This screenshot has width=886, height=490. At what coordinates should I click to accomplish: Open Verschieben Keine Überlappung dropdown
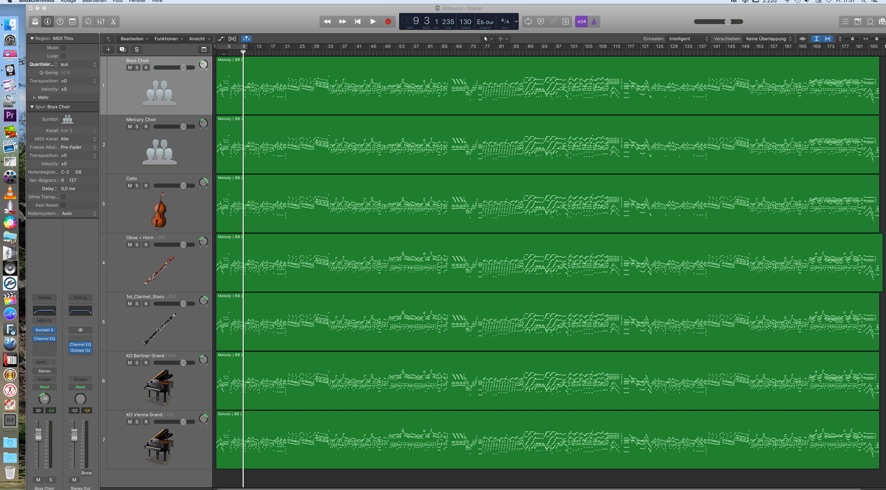click(768, 38)
